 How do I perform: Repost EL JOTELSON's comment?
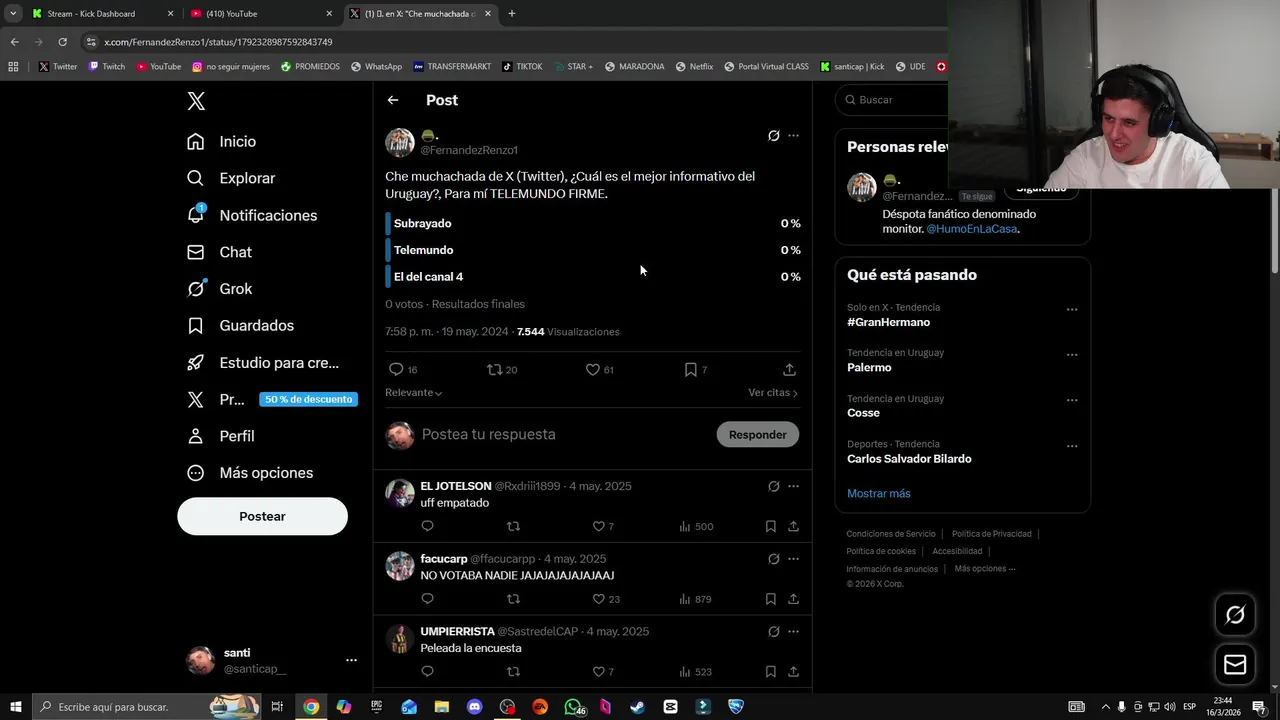point(513,526)
